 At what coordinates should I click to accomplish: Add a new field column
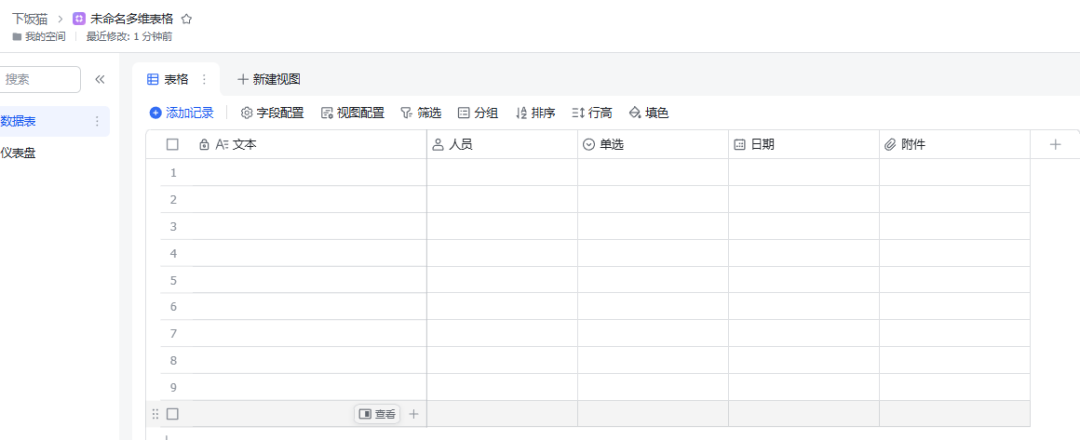click(1055, 145)
